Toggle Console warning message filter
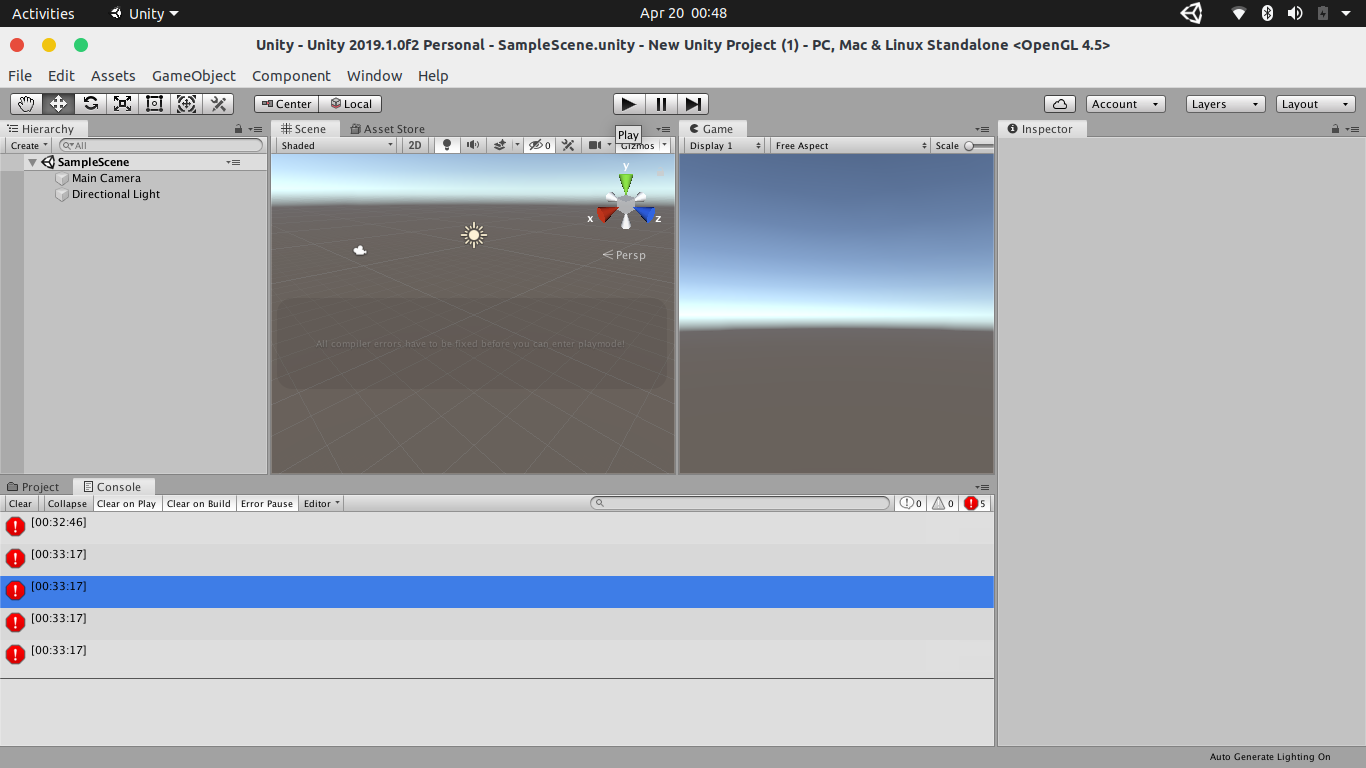Image resolution: width=1366 pixels, height=768 pixels. pos(943,503)
